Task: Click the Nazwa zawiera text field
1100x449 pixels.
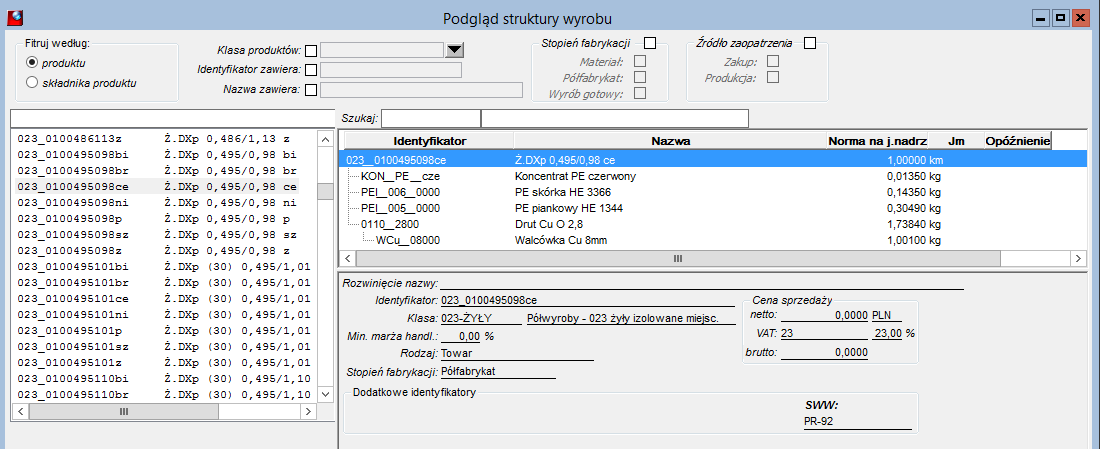Action: (x=421, y=89)
